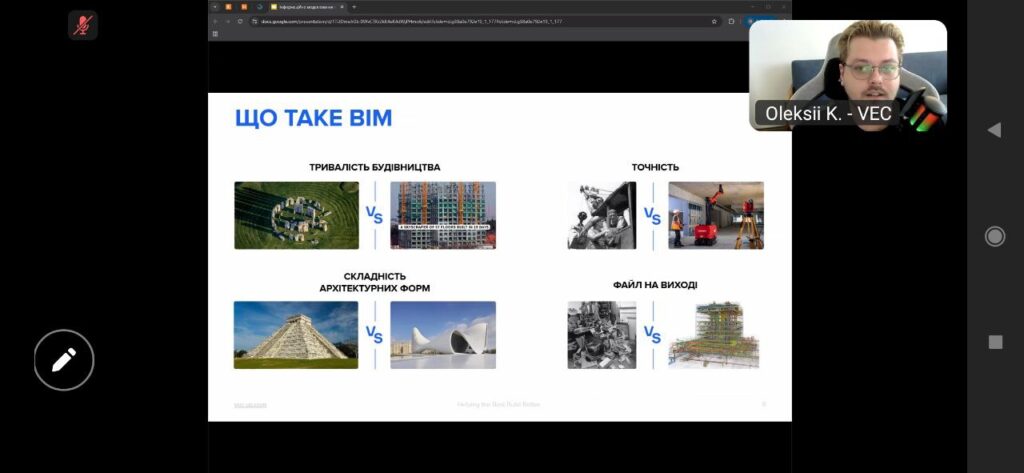Click the bookmark star in address bar
Screen dimensions: 1024x473
click(x=714, y=21)
